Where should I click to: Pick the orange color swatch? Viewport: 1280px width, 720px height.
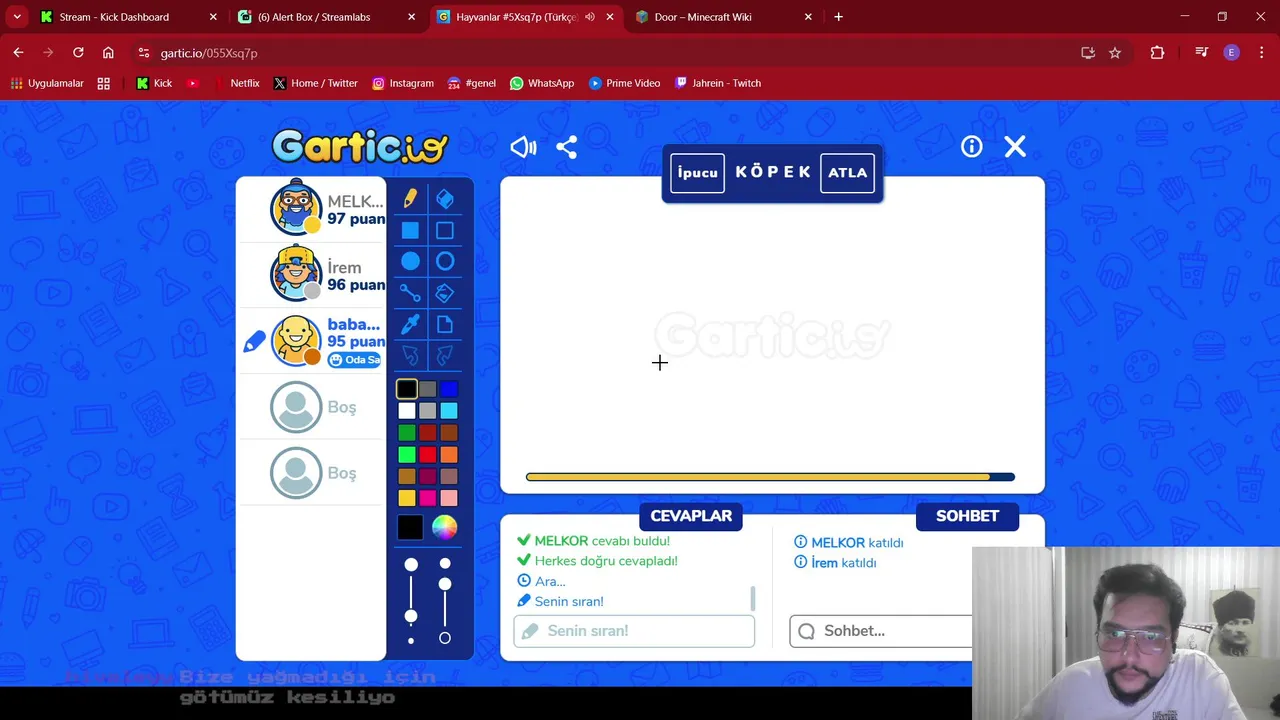coord(449,455)
